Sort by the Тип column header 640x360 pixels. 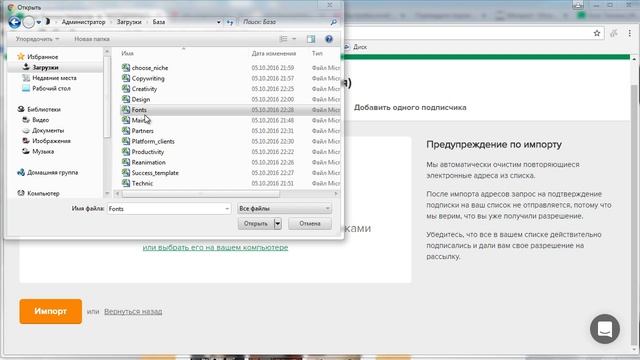[317, 53]
